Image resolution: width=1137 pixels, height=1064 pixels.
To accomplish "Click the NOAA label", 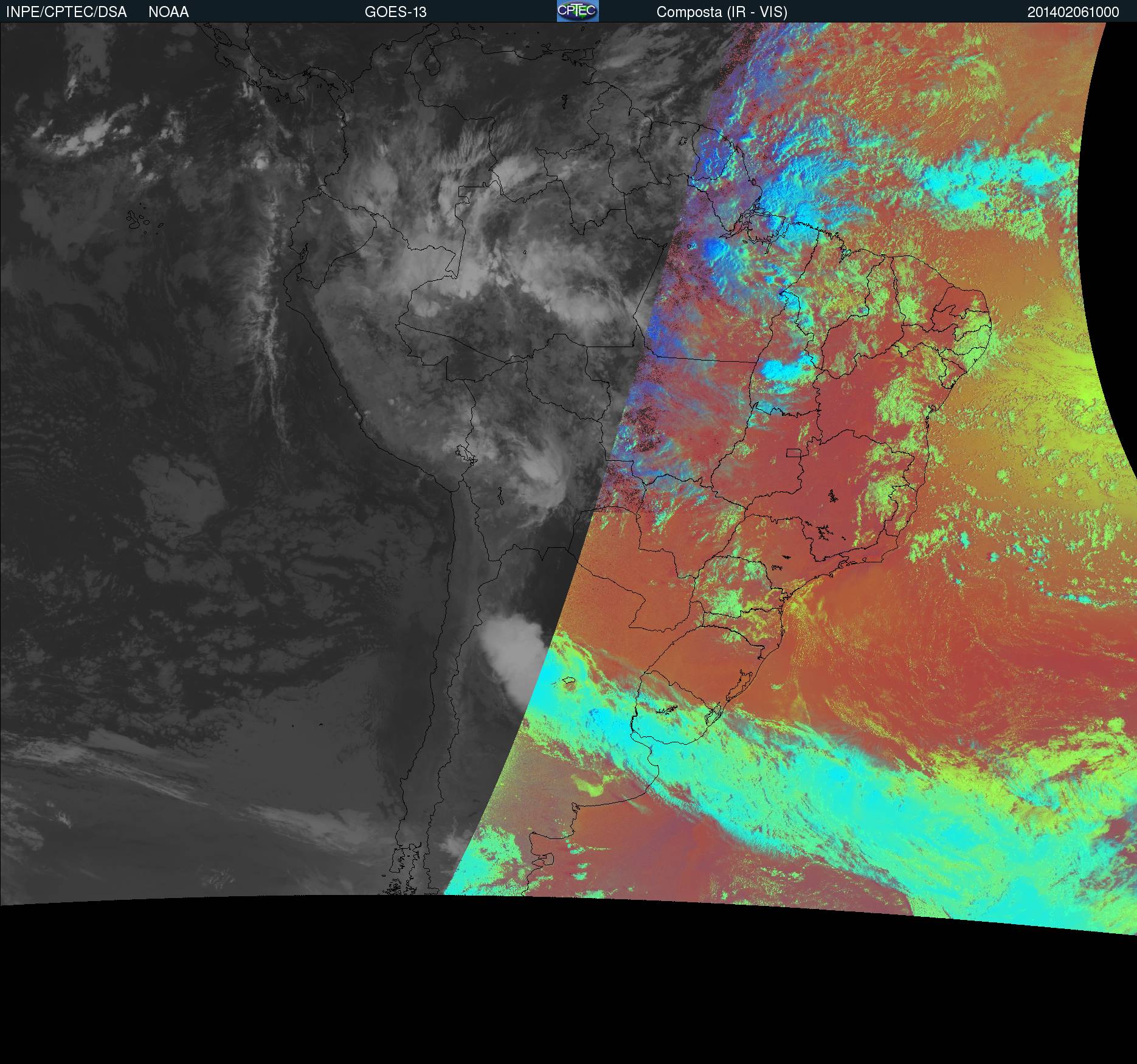I will tap(168, 12).
